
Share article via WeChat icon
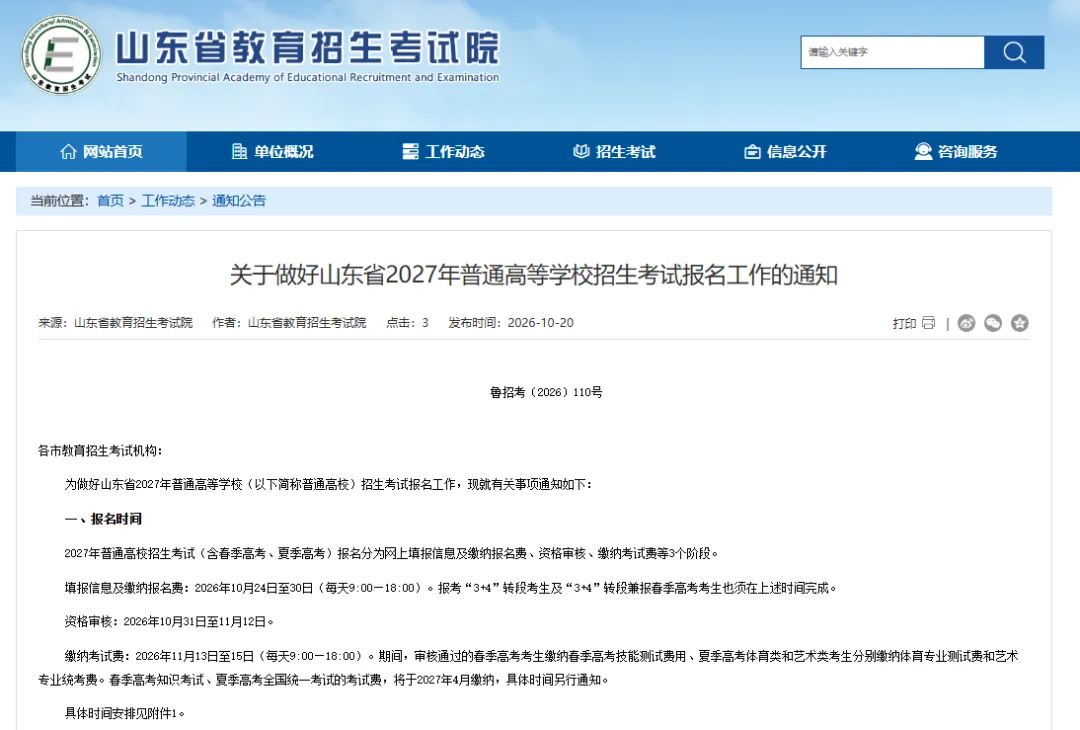pyautogui.click(x=993, y=323)
